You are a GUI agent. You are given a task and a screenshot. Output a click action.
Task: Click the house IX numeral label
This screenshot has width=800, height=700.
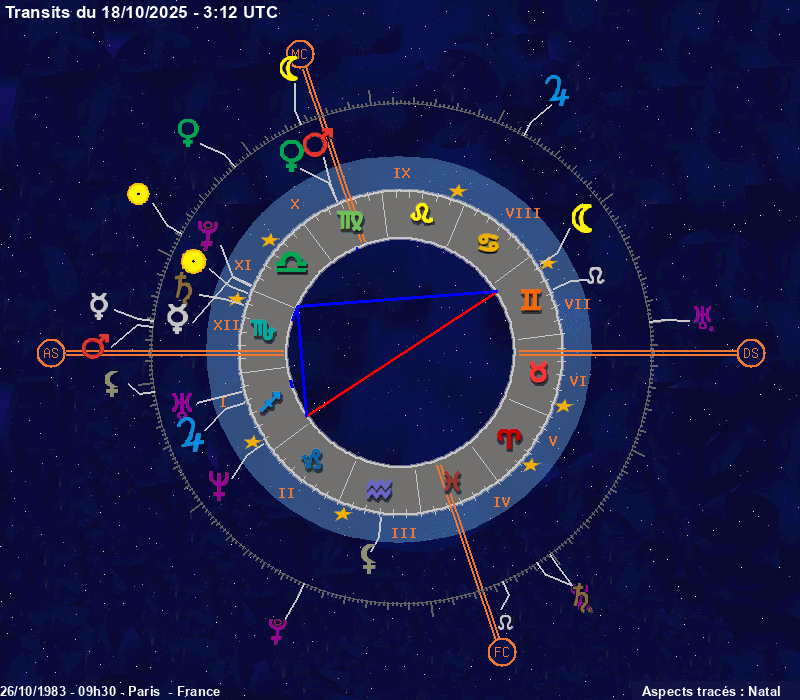click(402, 173)
